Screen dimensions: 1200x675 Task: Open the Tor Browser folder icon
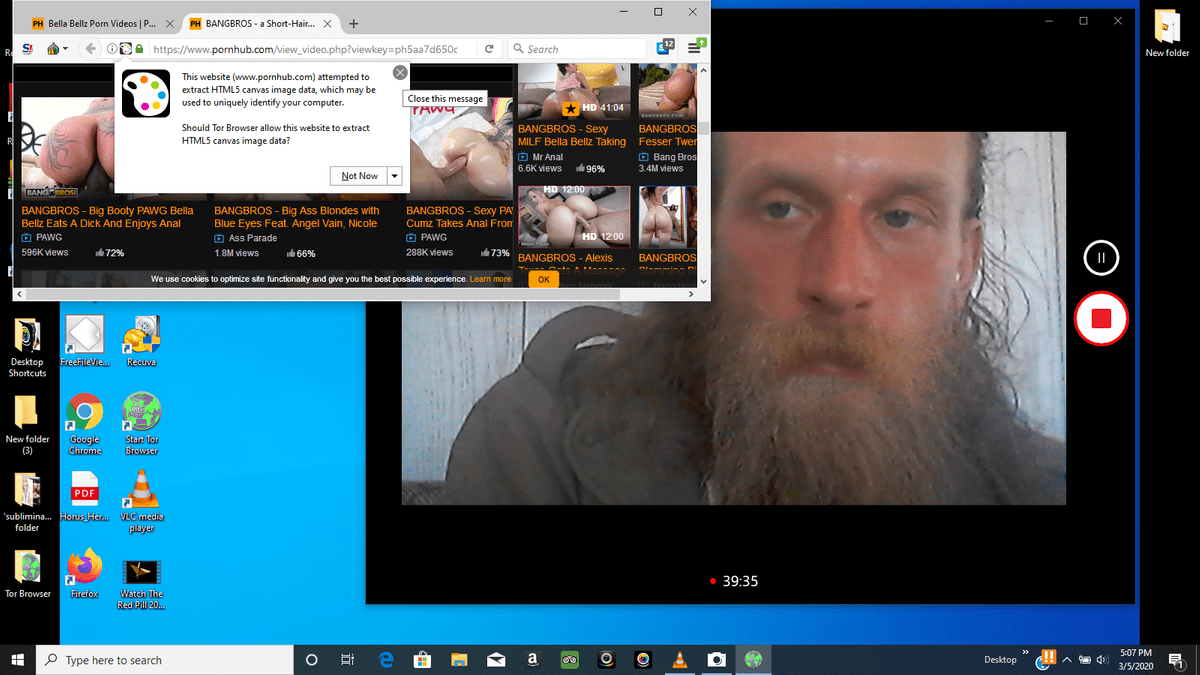coord(27,574)
